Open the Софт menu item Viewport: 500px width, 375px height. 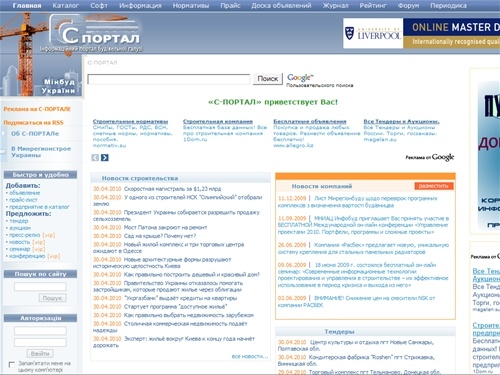coord(99,6)
